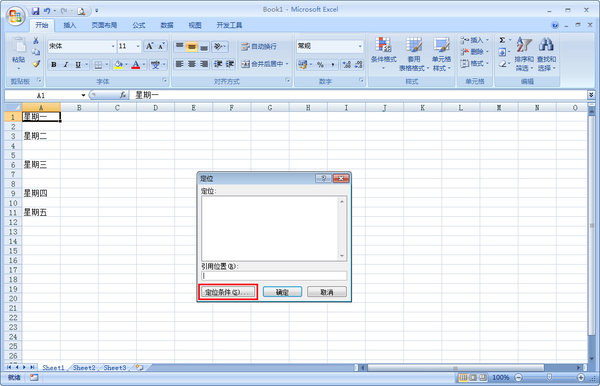600x386 pixels.
Task: Click the Office button logo
Action: click(16, 16)
